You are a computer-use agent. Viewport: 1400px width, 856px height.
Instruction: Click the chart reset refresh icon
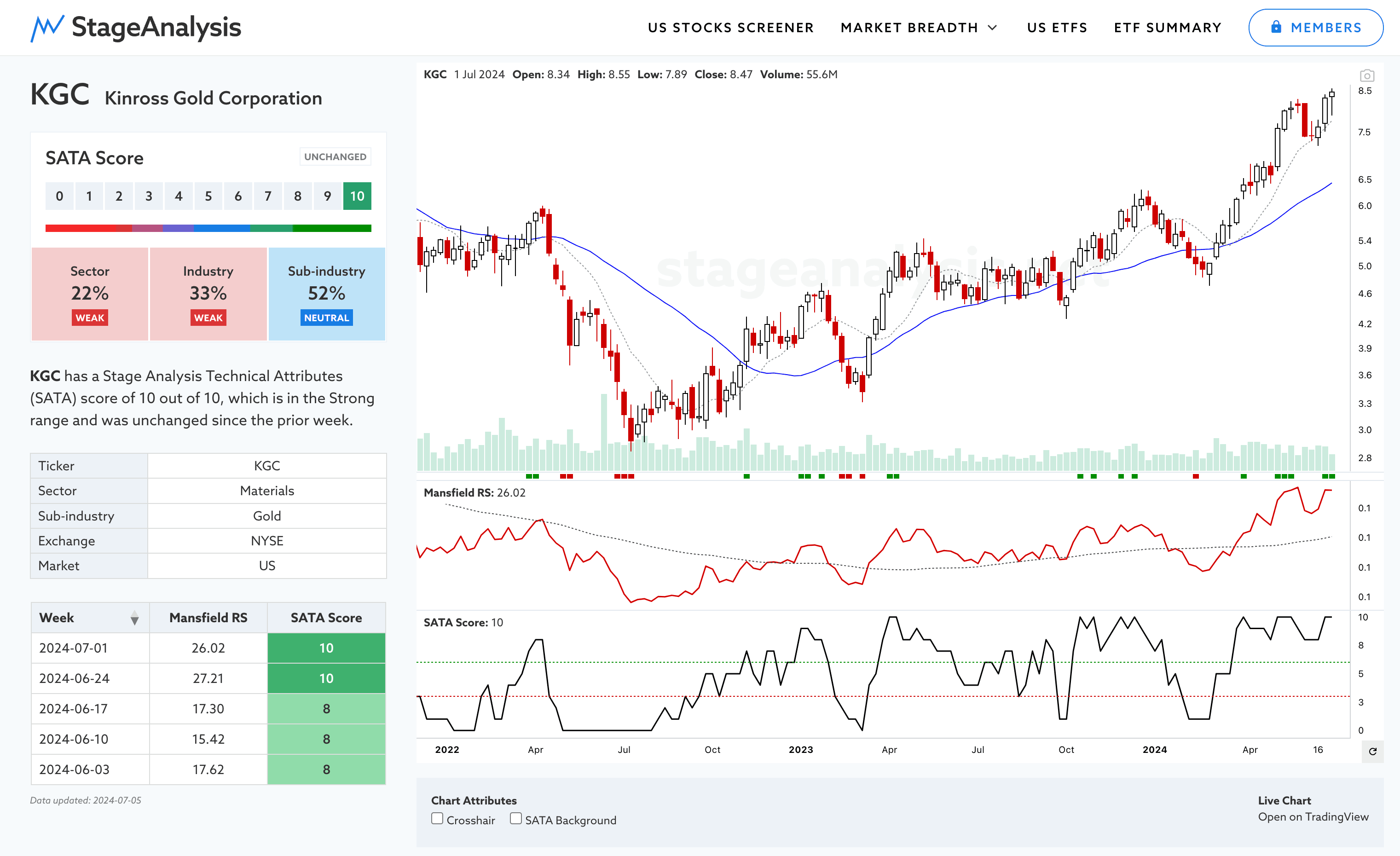(x=1373, y=752)
